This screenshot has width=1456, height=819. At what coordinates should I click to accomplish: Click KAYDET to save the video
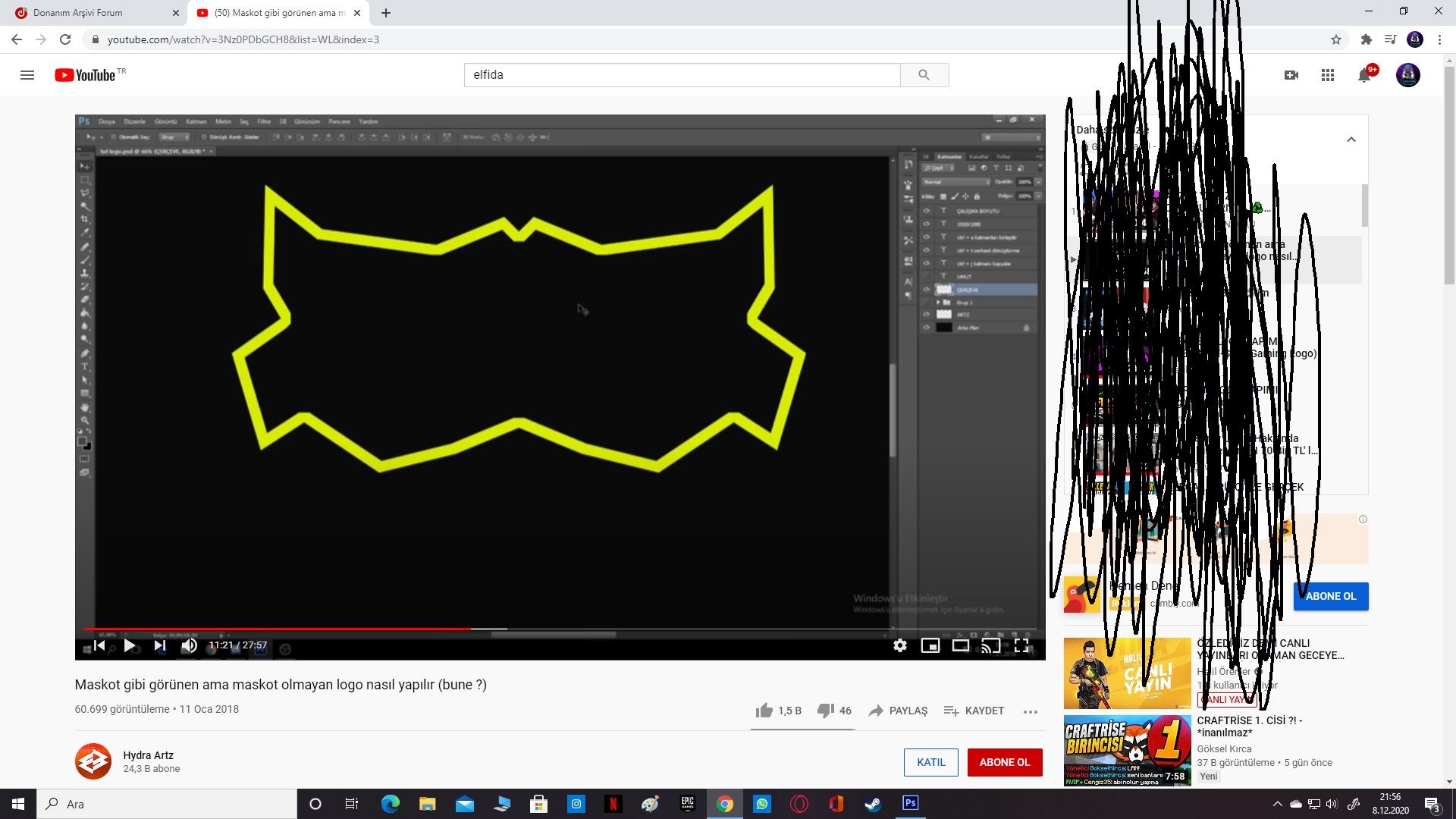(x=974, y=711)
